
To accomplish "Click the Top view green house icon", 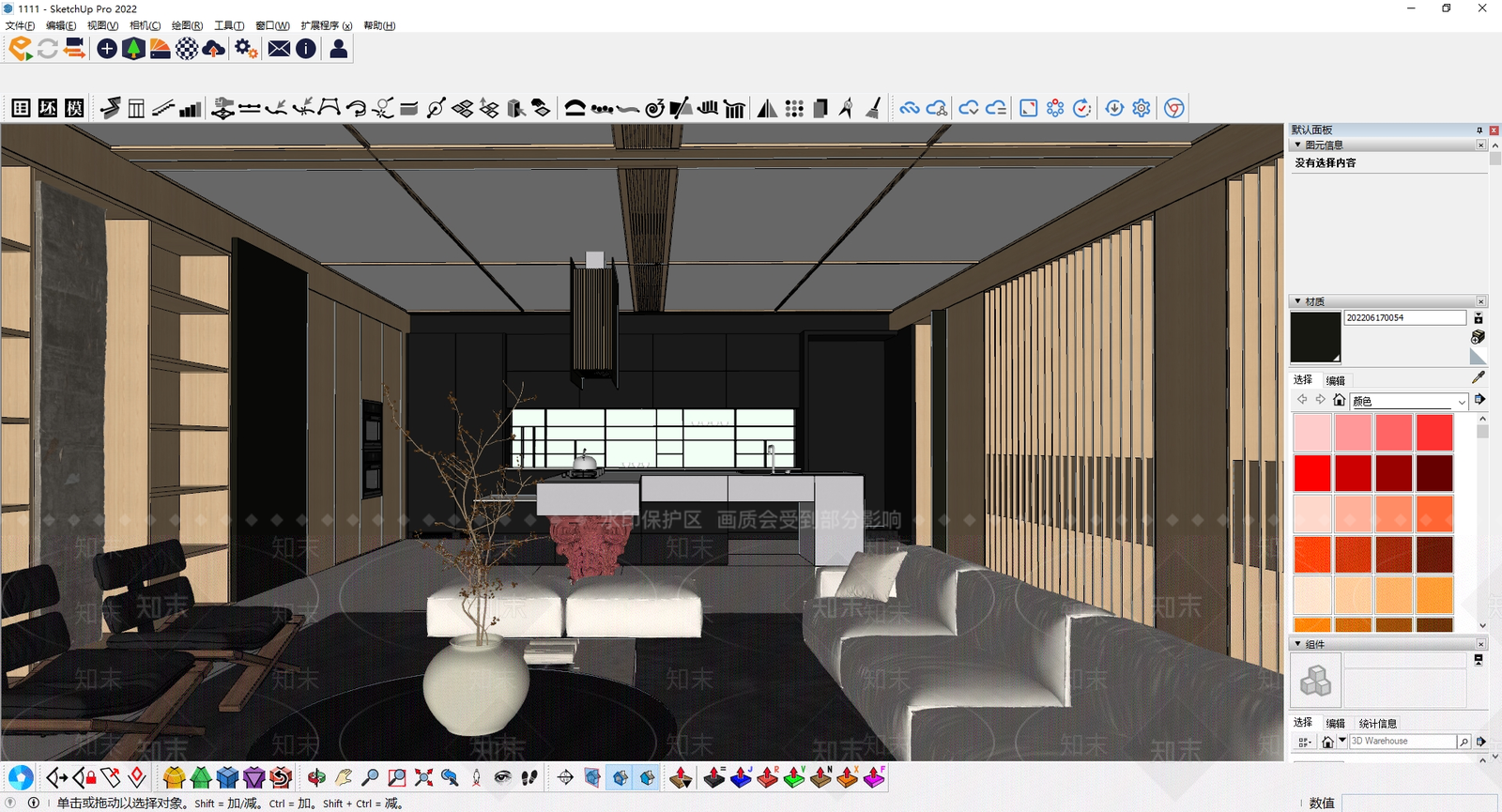I will tap(201, 777).
